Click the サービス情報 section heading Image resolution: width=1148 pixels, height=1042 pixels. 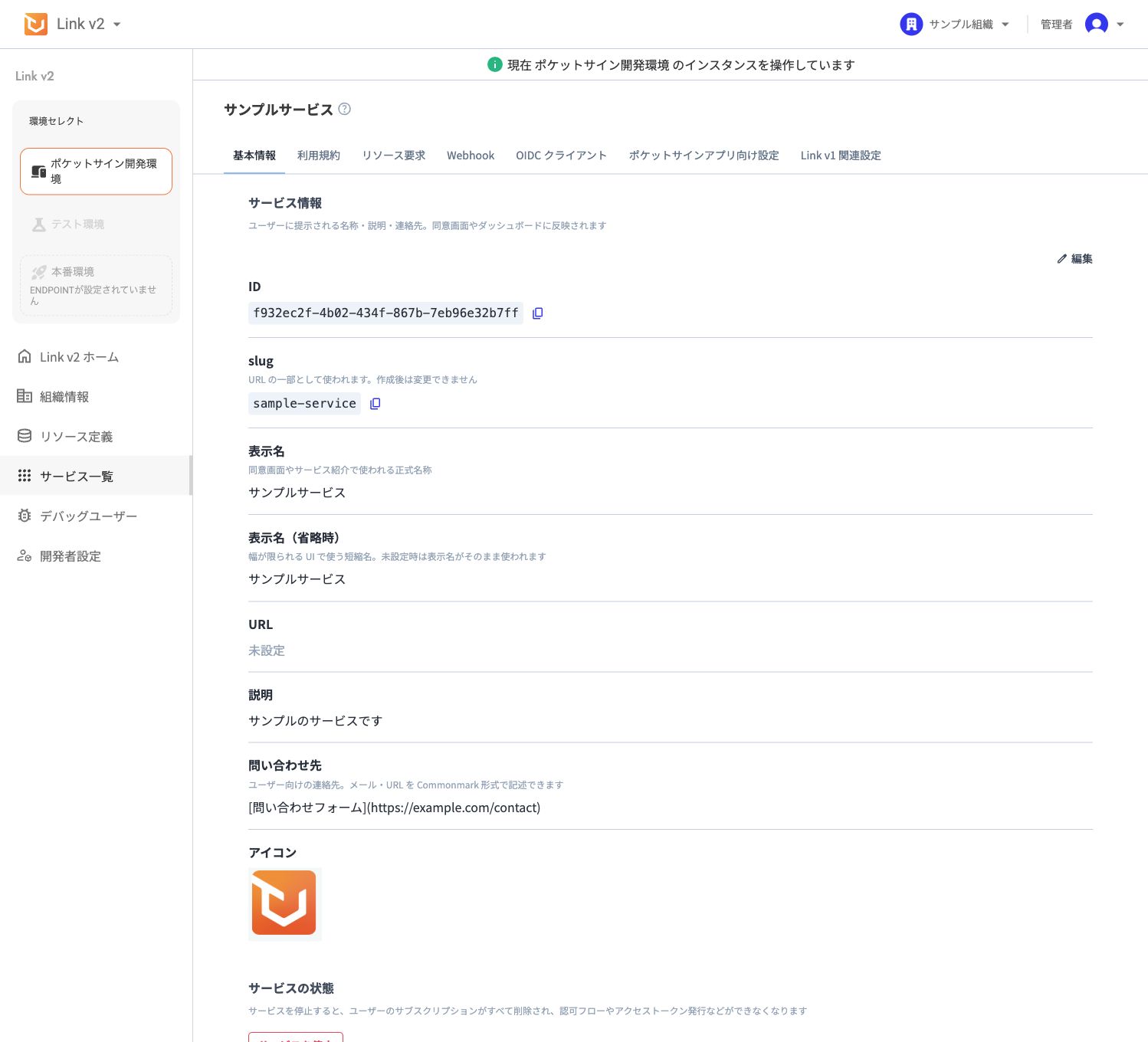pos(285,203)
